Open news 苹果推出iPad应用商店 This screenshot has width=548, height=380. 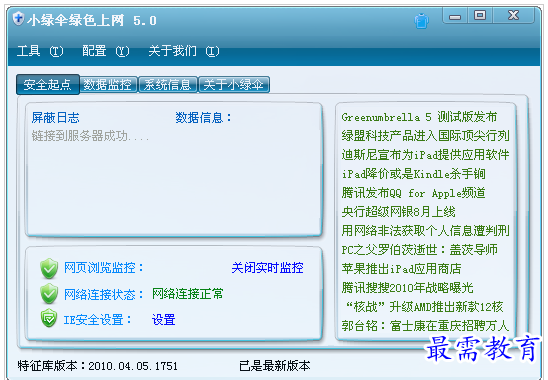[401, 268]
